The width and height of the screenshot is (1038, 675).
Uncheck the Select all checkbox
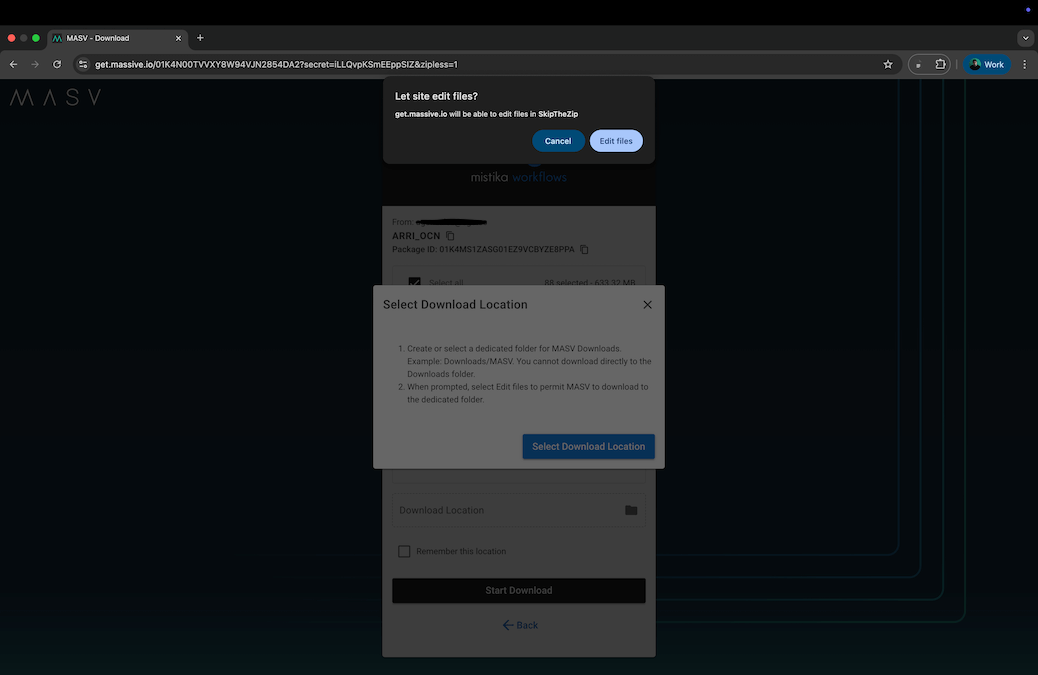click(416, 283)
